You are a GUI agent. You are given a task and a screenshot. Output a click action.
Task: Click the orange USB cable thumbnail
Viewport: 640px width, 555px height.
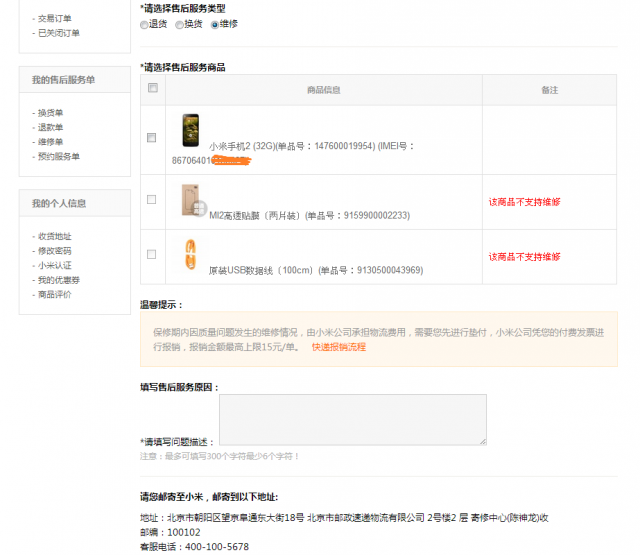coord(191,255)
